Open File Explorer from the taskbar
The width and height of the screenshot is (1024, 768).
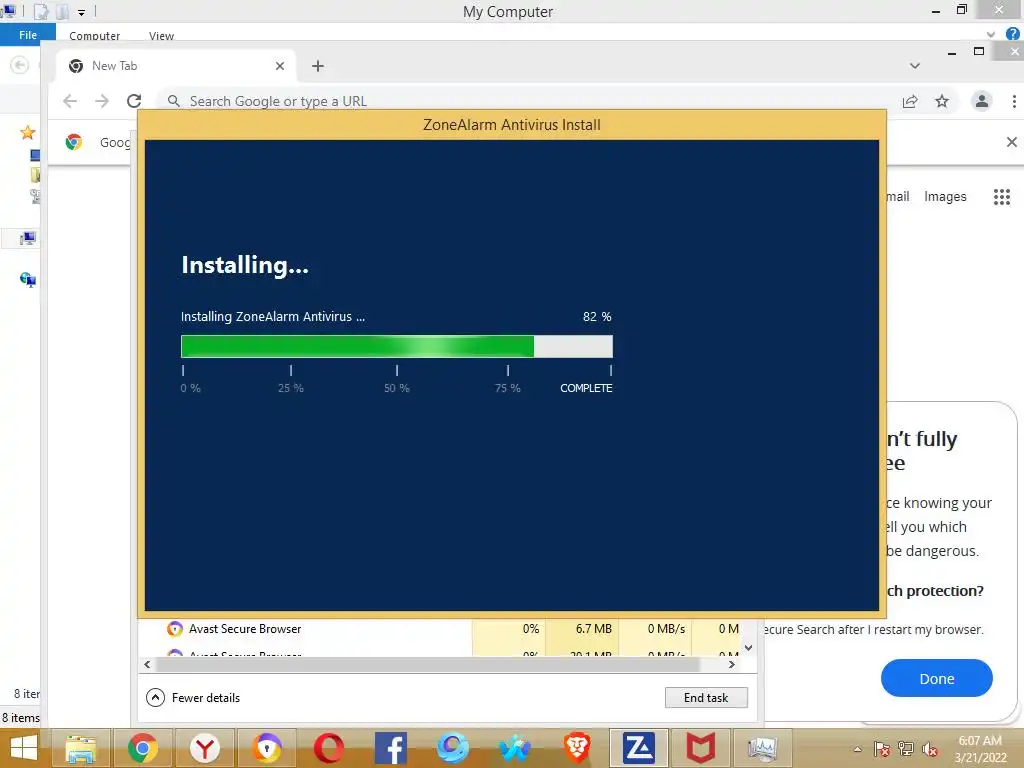click(x=81, y=748)
